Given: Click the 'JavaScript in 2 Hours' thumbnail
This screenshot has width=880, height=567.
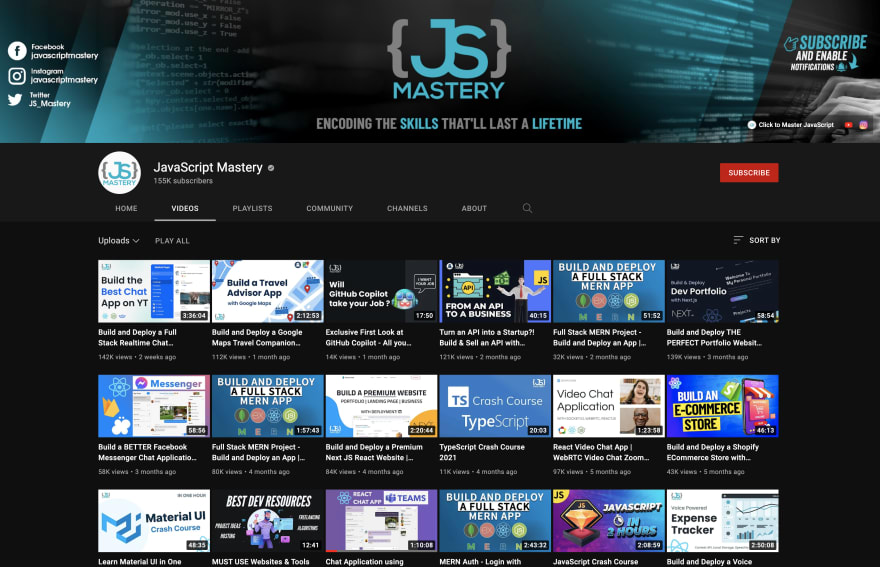Looking at the screenshot, I should point(609,520).
